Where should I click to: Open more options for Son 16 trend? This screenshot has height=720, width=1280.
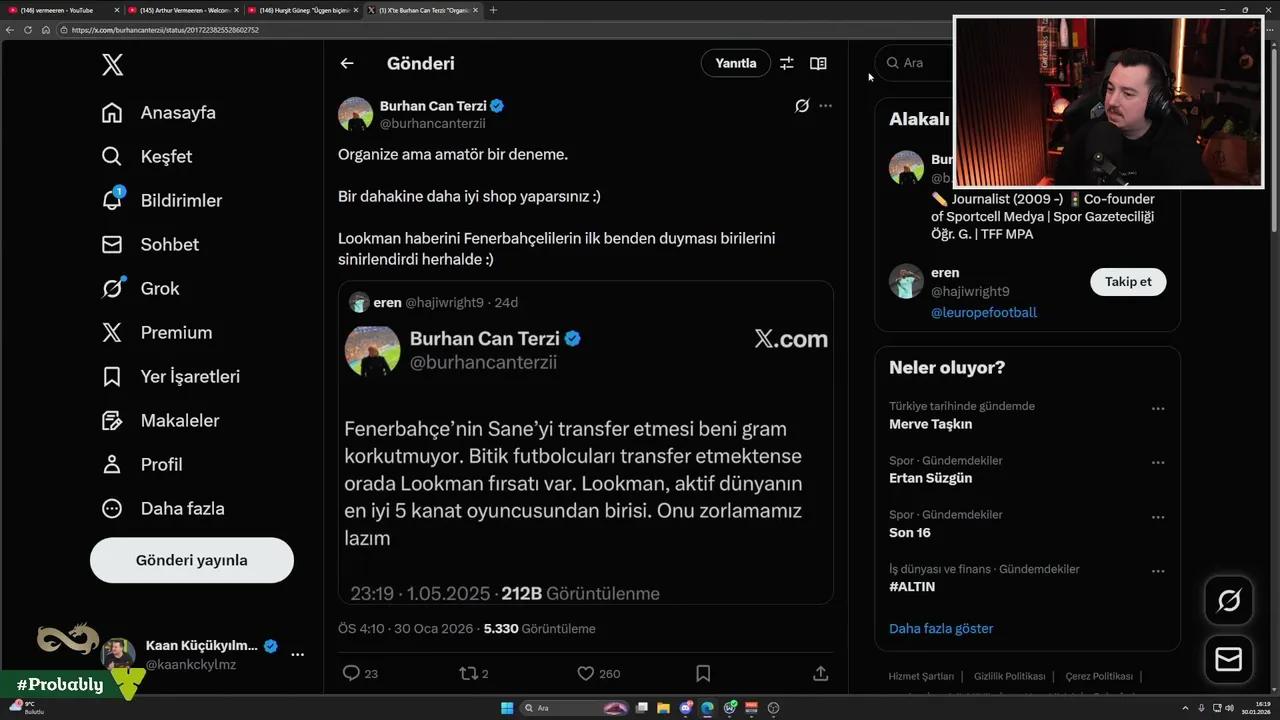(1158, 517)
